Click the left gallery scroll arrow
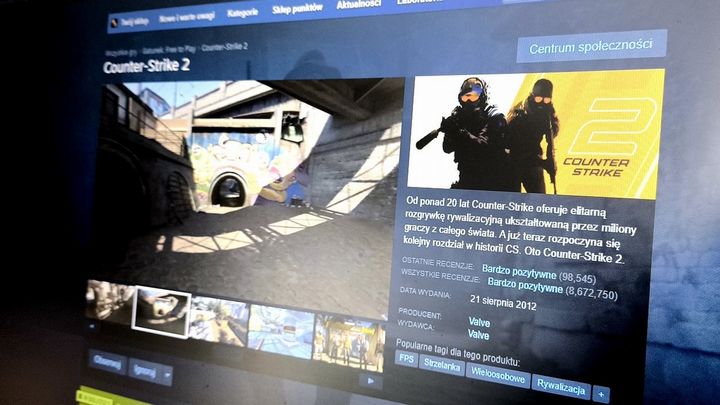This screenshot has height=405, width=720. pos(92,326)
